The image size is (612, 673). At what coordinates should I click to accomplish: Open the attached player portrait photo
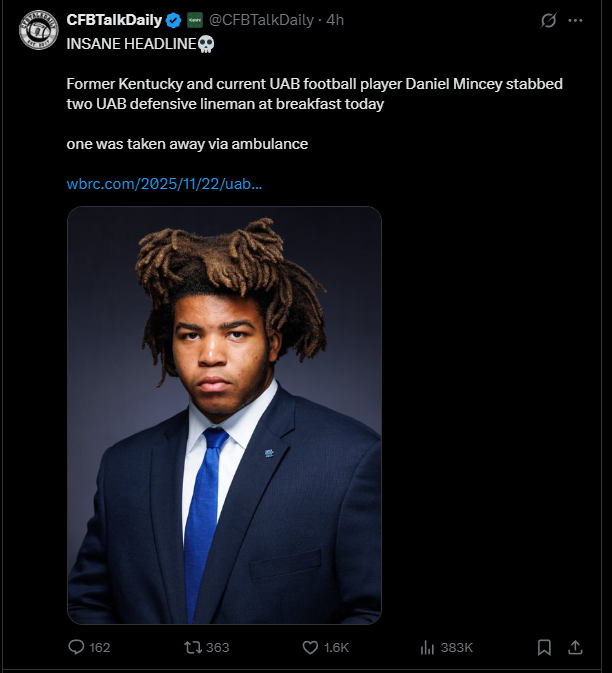coord(224,415)
